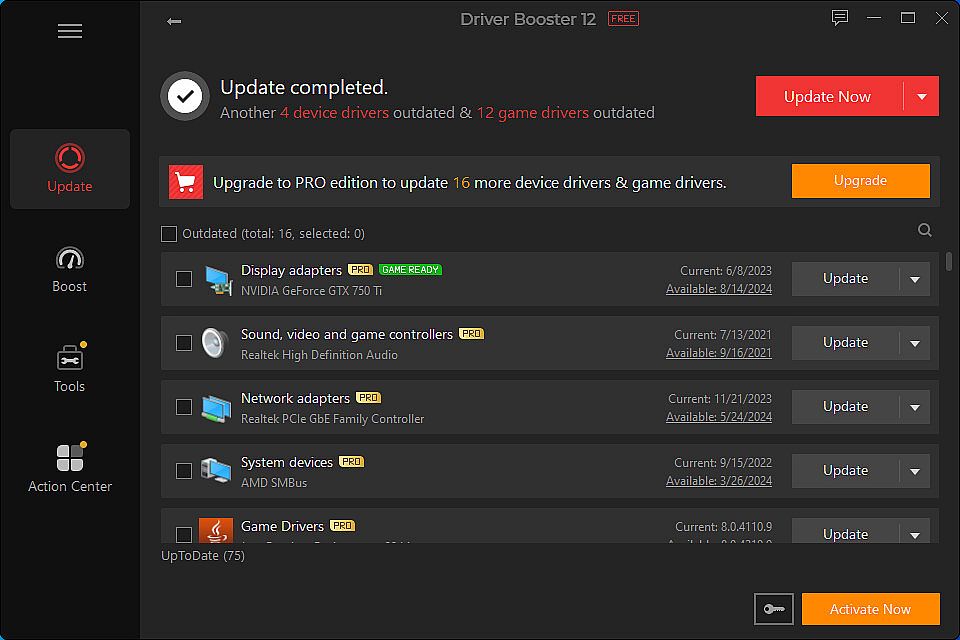This screenshot has width=960, height=640.
Task: Check the Game Drivers checkbox
Action: [x=184, y=534]
